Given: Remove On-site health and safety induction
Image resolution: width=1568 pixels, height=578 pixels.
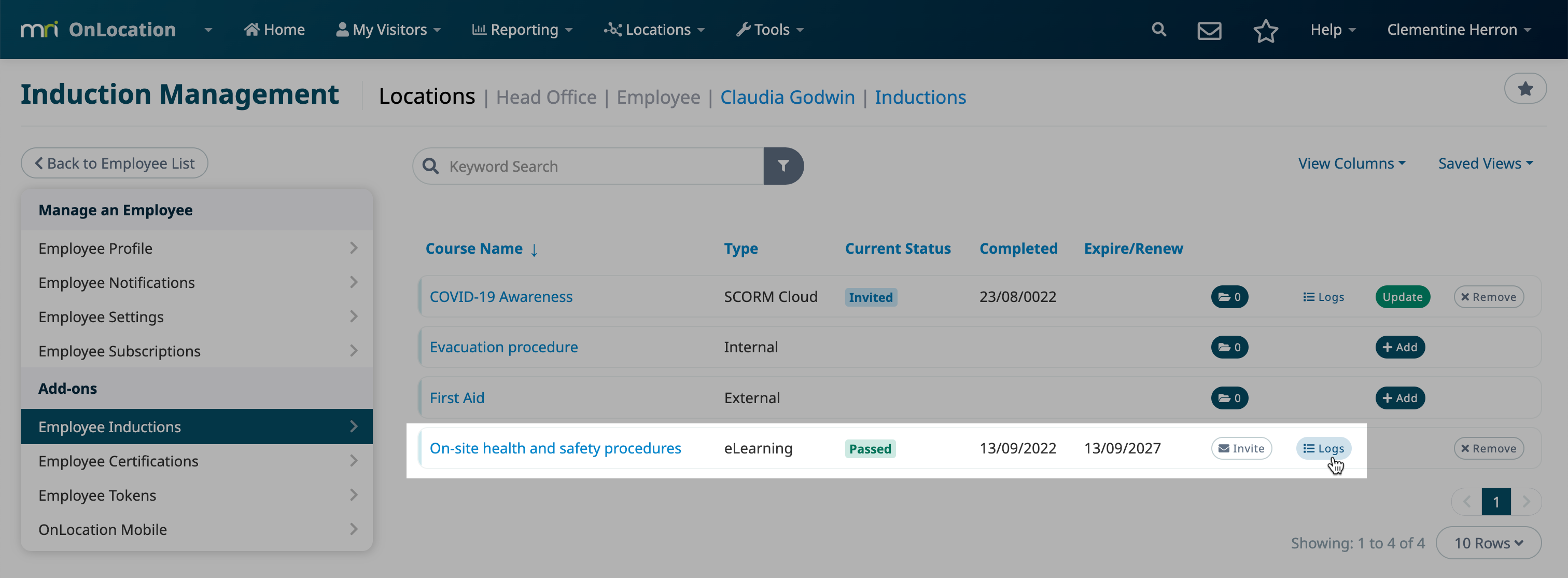Looking at the screenshot, I should 1488,448.
